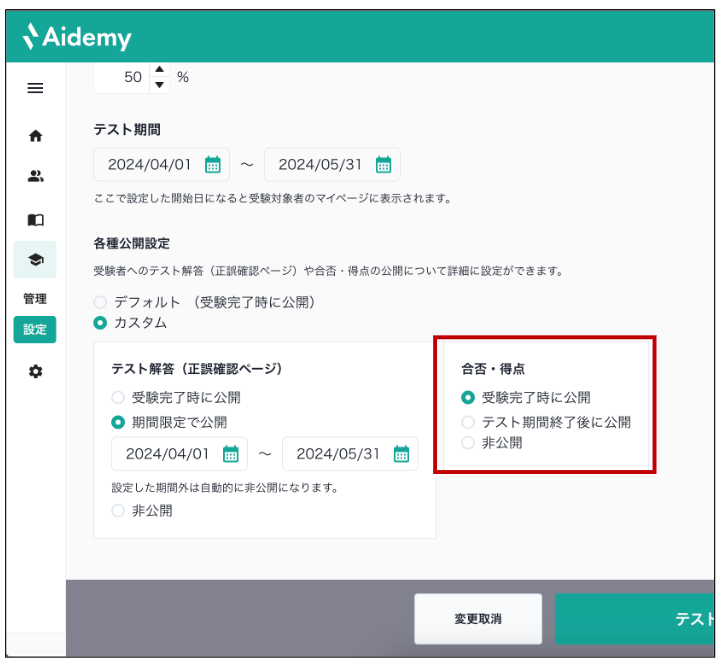This screenshot has height=661, width=721.
Task: Open calendar for answer publication end date
Action: (401, 454)
